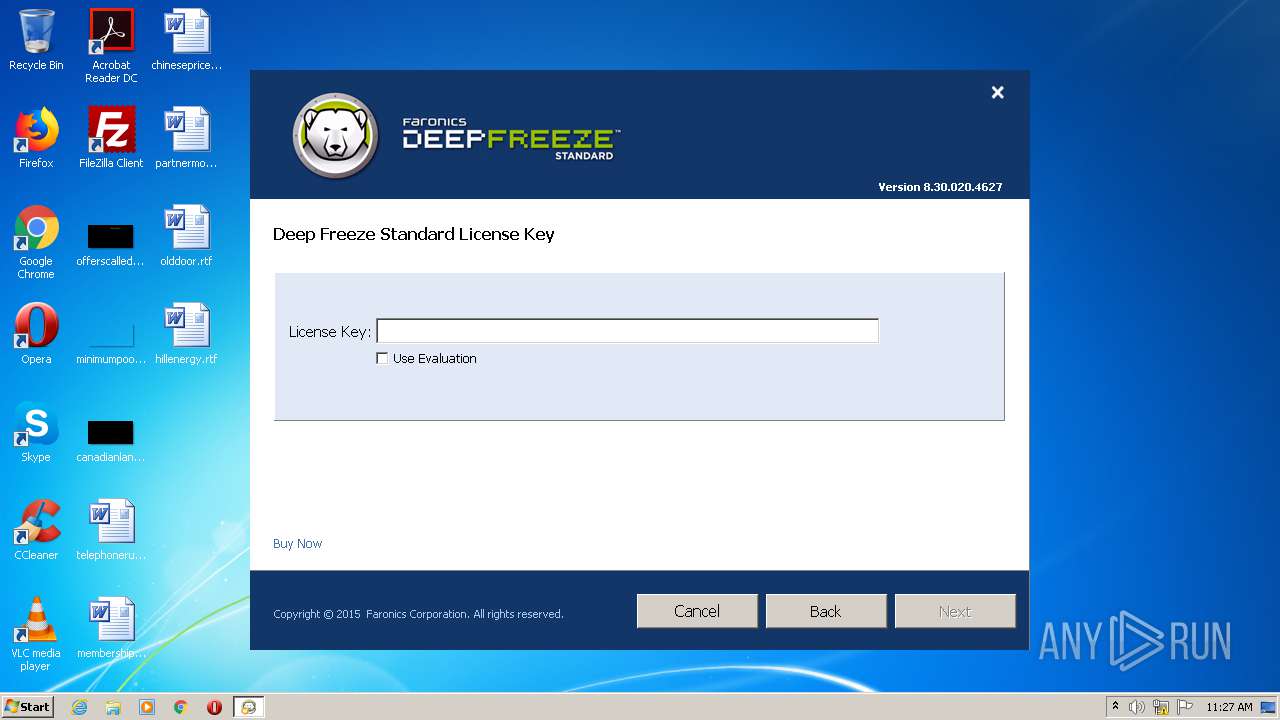Enable the Use Evaluation checkbox

382,358
